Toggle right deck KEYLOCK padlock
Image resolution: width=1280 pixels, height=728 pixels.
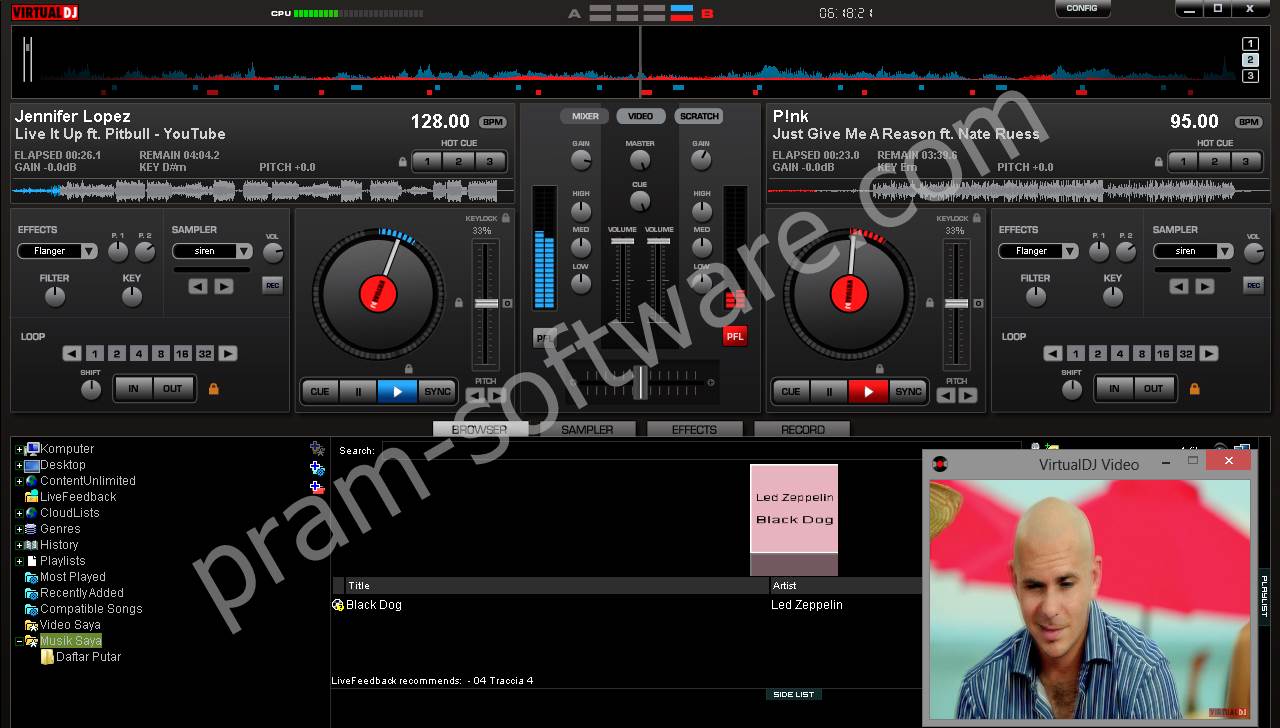(x=976, y=217)
